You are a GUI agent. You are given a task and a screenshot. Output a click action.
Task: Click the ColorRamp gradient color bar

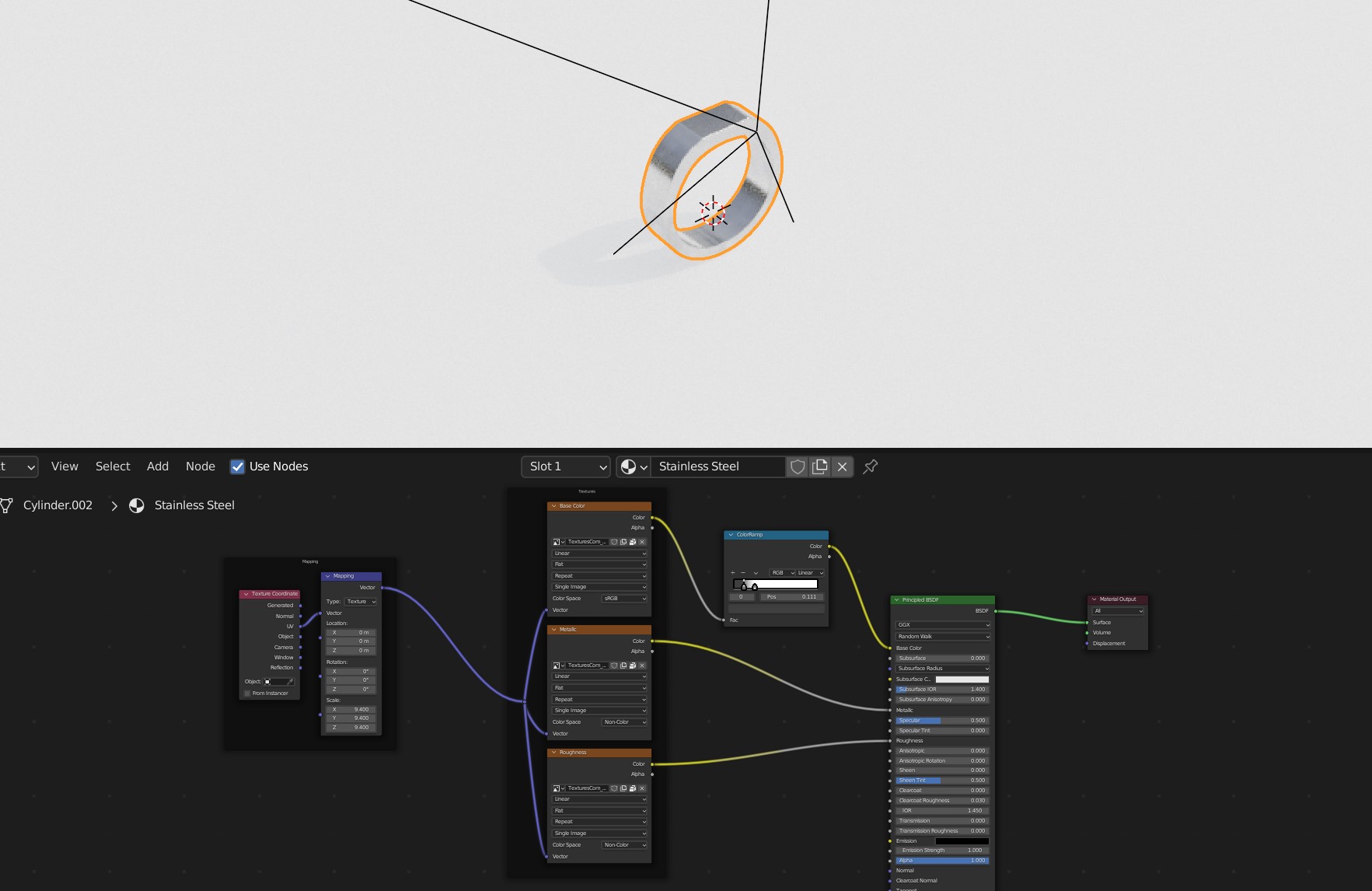point(775,583)
